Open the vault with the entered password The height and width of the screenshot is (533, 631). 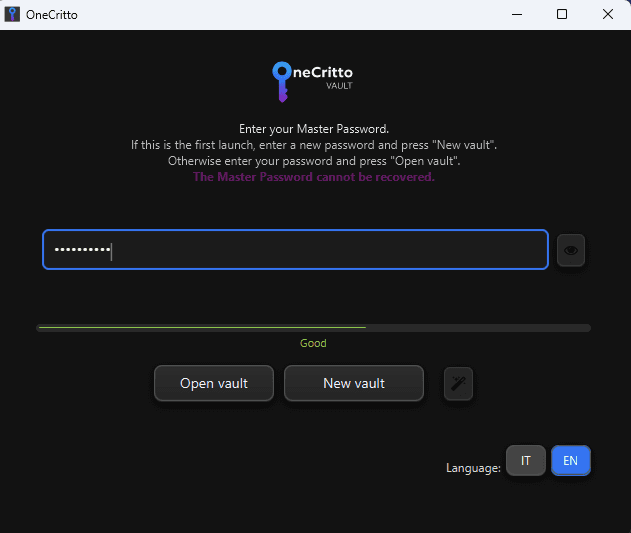point(214,383)
